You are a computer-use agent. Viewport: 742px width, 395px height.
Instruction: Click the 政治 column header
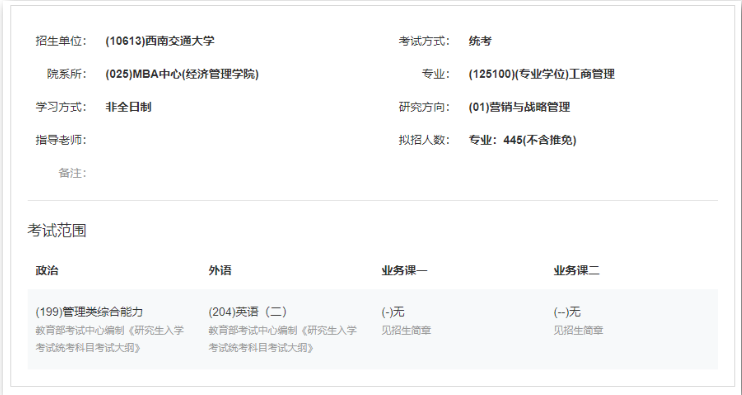tap(47, 271)
